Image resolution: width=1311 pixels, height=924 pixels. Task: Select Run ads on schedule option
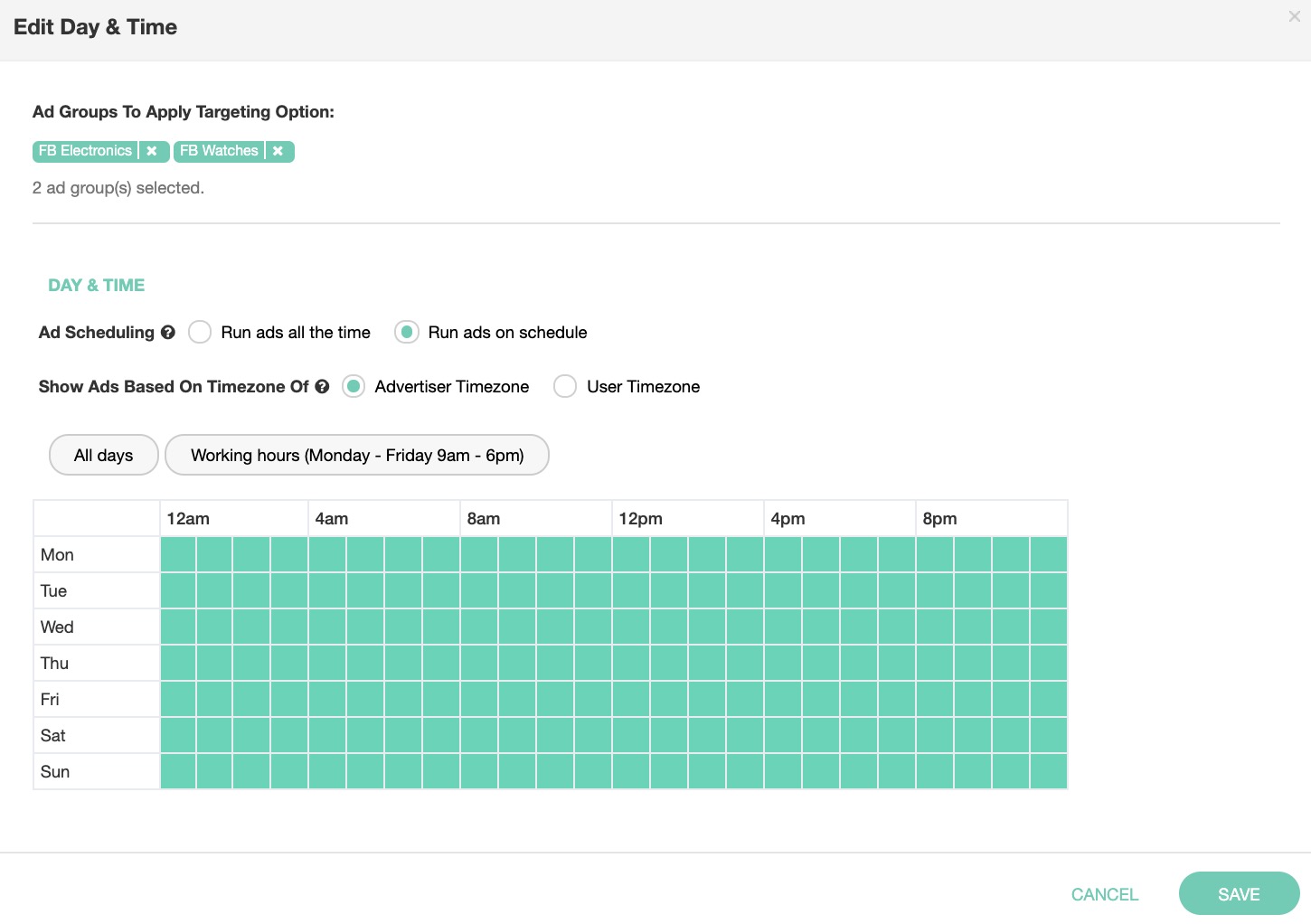tap(407, 333)
